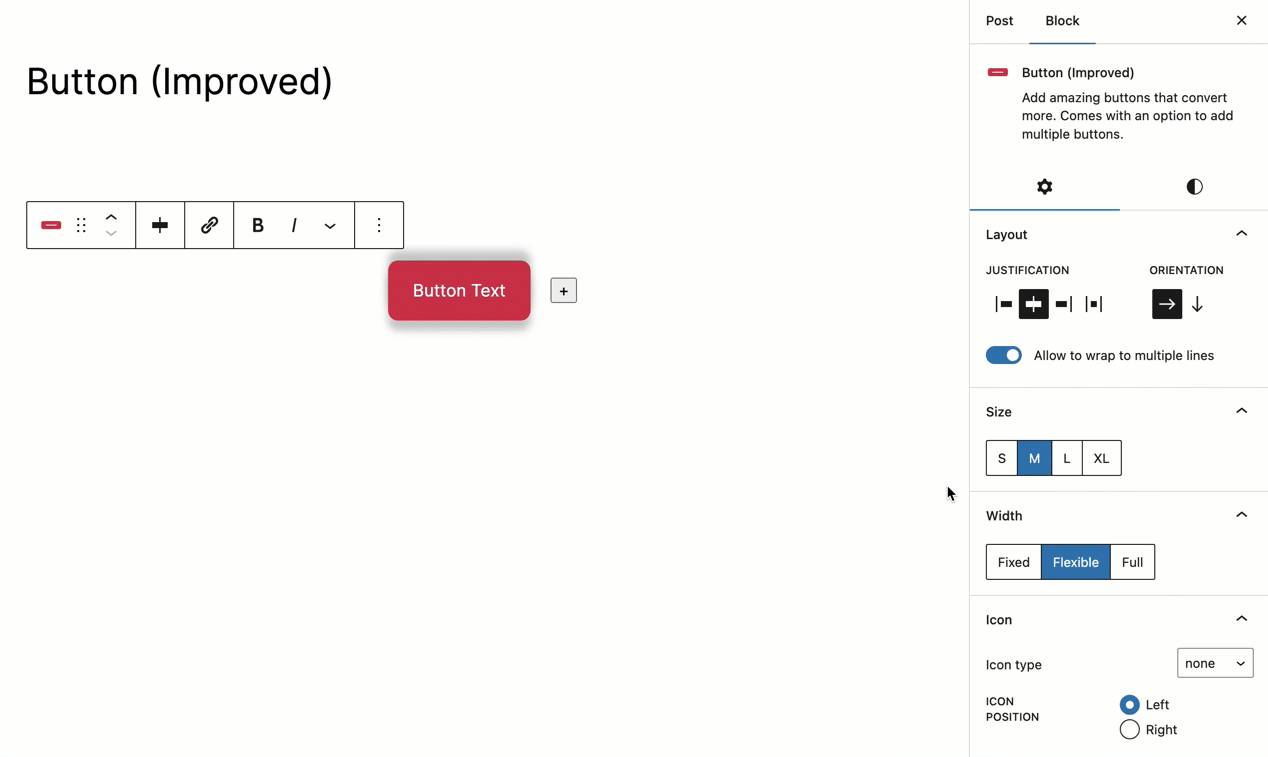This screenshot has height=757, width=1268.
Task: Set orientation to vertical
Action: coord(1197,304)
